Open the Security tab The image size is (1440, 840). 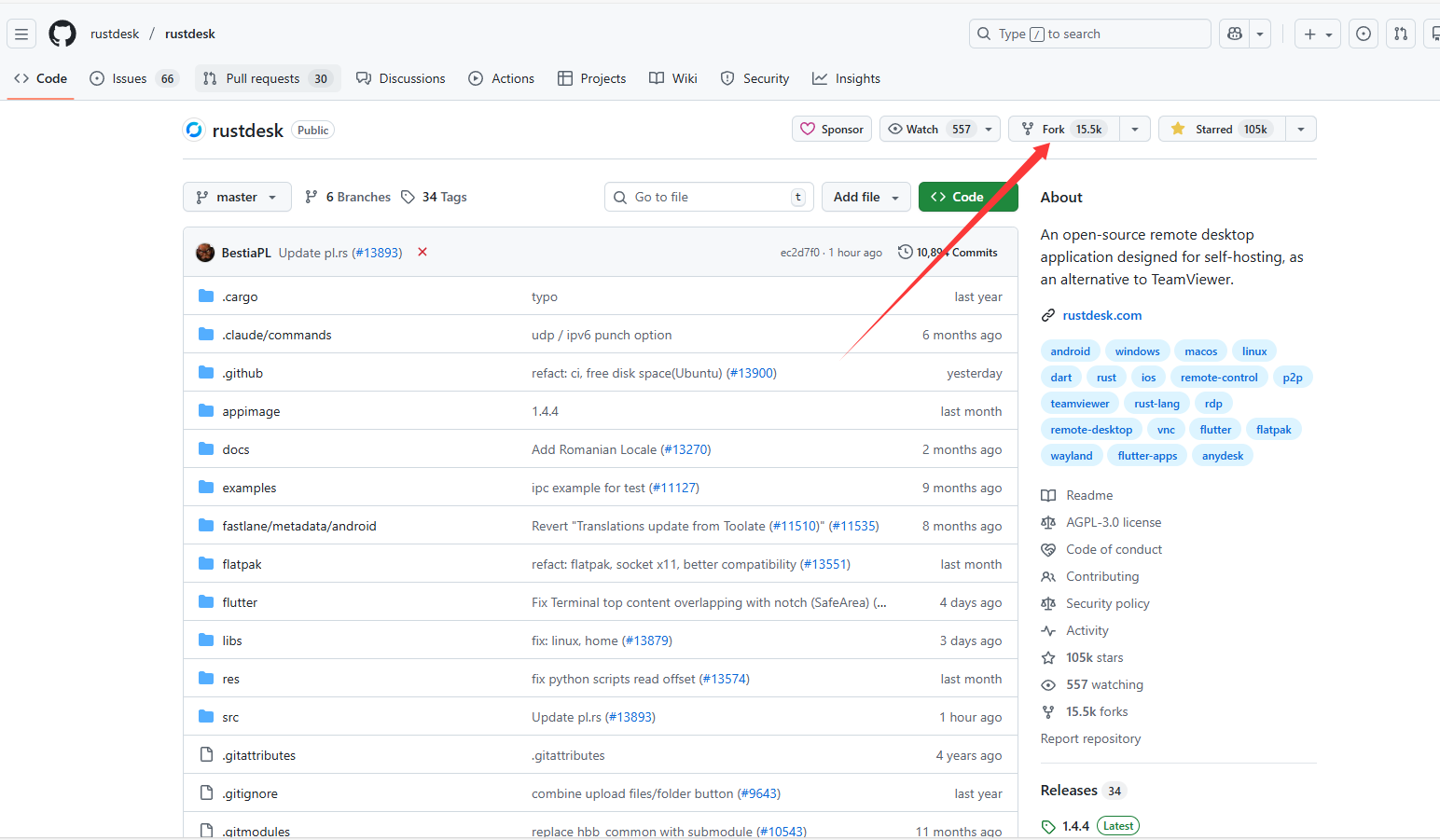pos(755,78)
